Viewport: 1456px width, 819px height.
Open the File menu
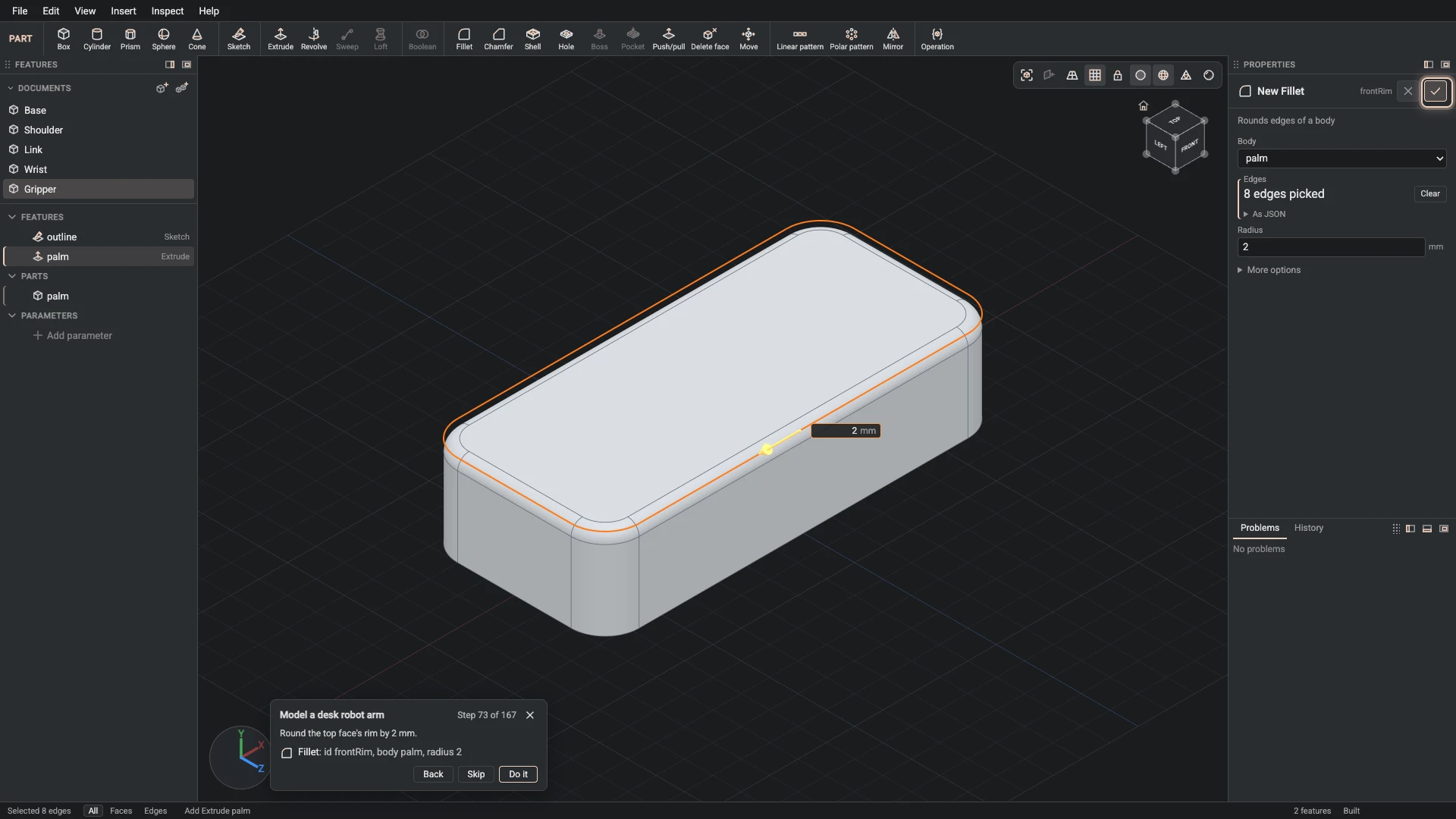click(x=20, y=11)
